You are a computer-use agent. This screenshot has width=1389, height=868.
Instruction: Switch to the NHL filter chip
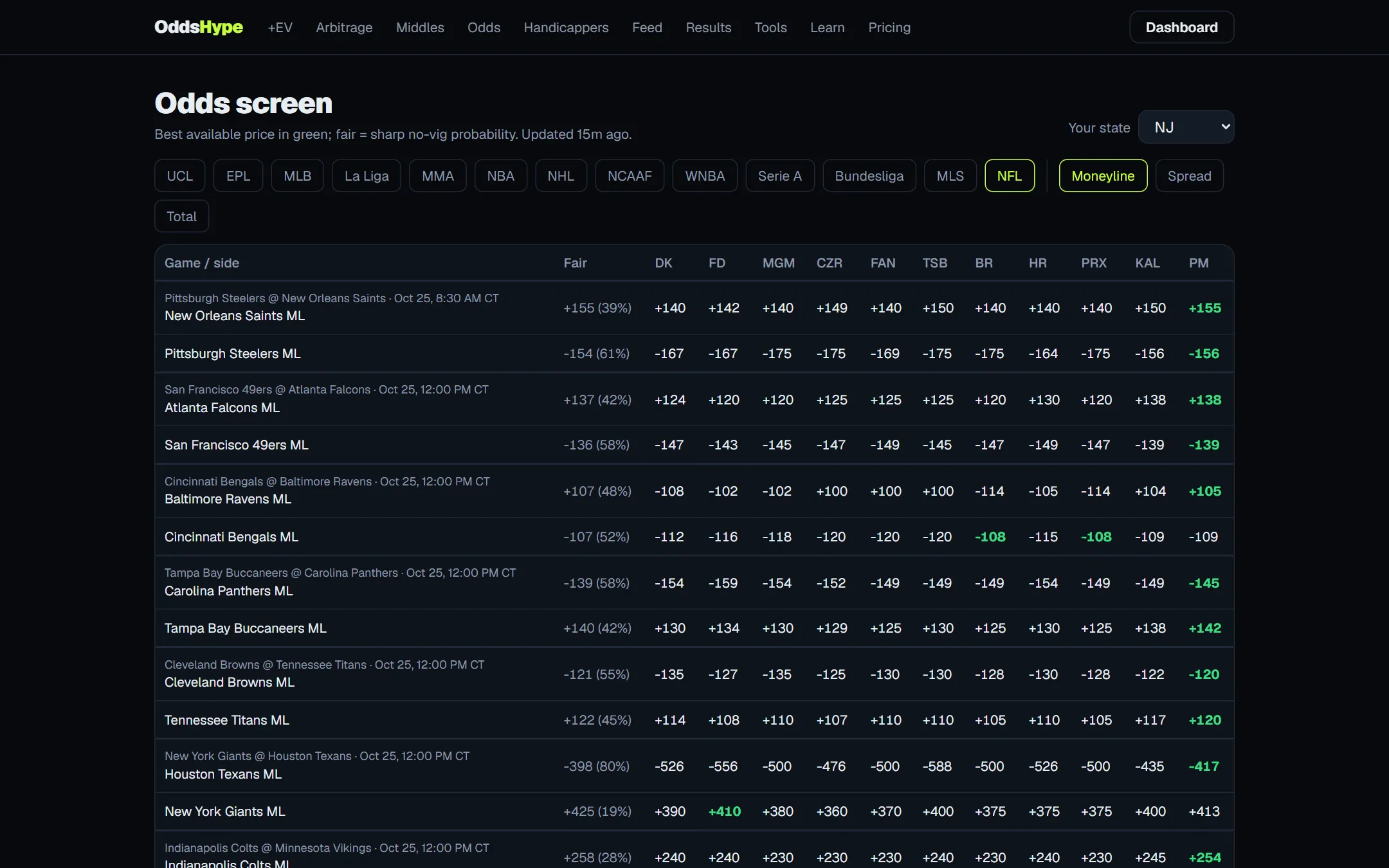coord(561,176)
